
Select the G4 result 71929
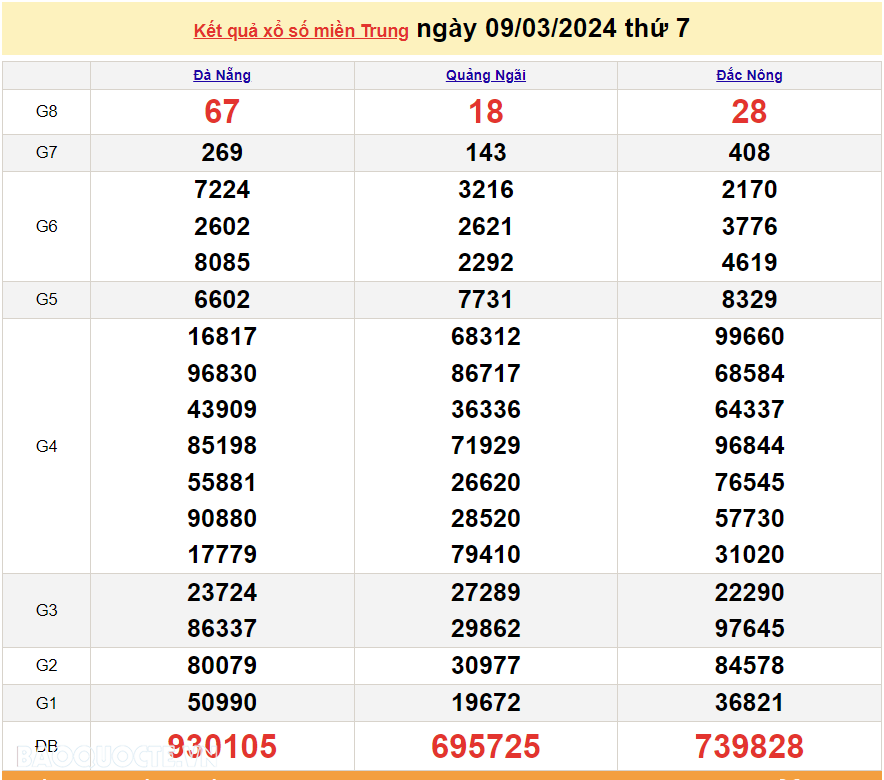486,446
